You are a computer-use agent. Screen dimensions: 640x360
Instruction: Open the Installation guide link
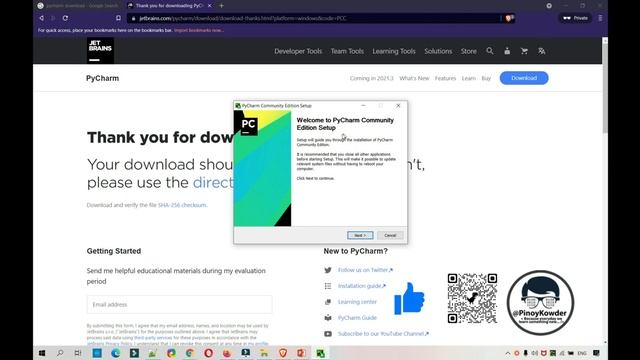click(x=362, y=286)
